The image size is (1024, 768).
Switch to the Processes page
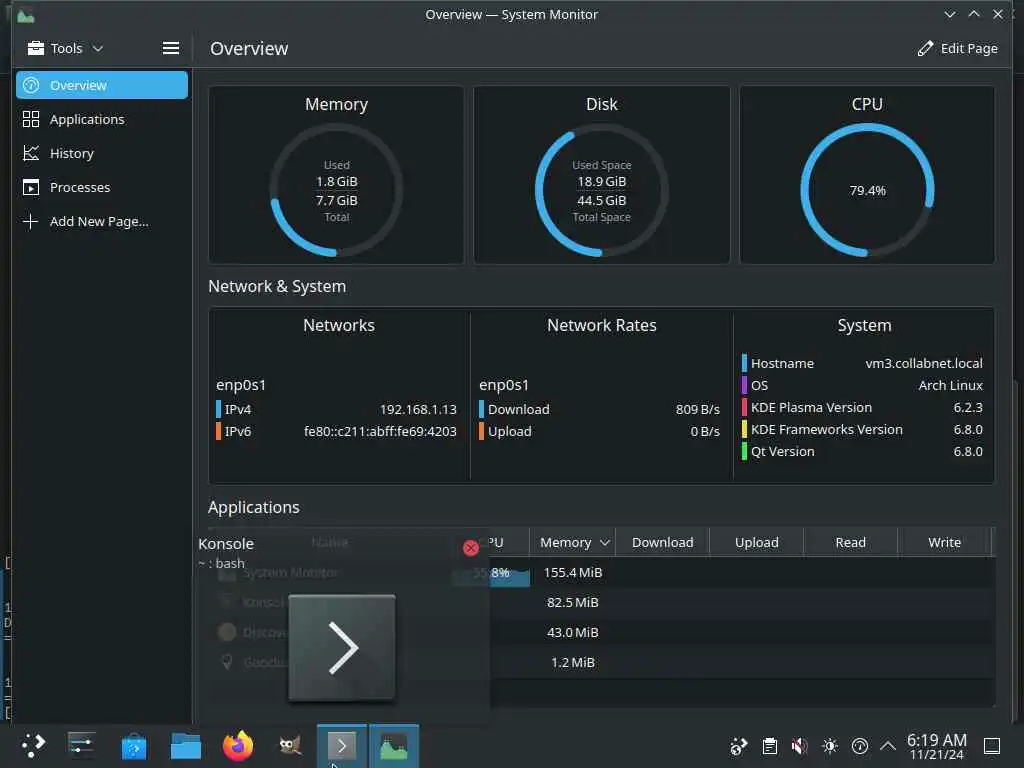tap(102, 187)
